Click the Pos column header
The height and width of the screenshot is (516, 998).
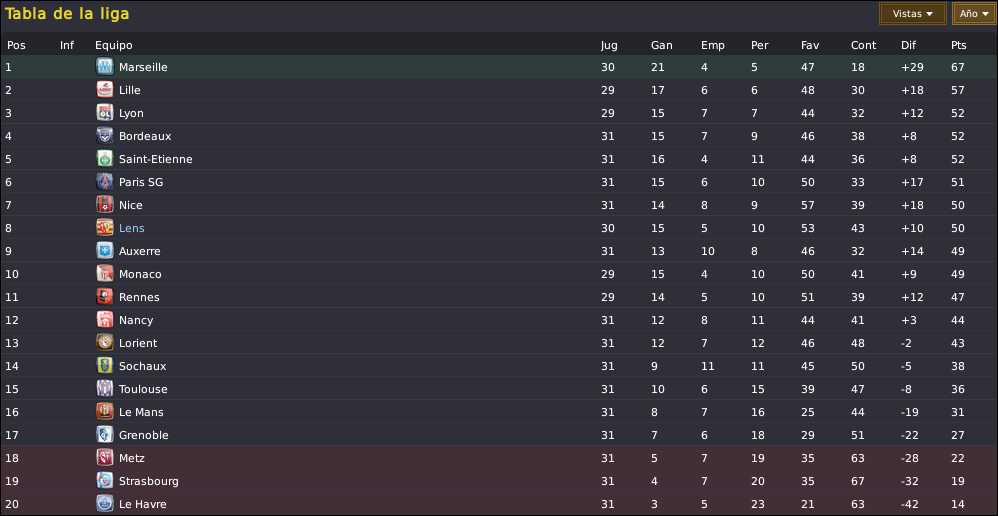[16, 45]
